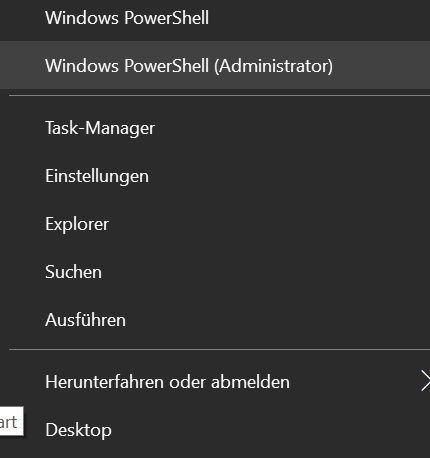Click the chevron arrow beside Herunterfahren
Image resolution: width=430 pixels, height=458 pixels.
[425, 381]
